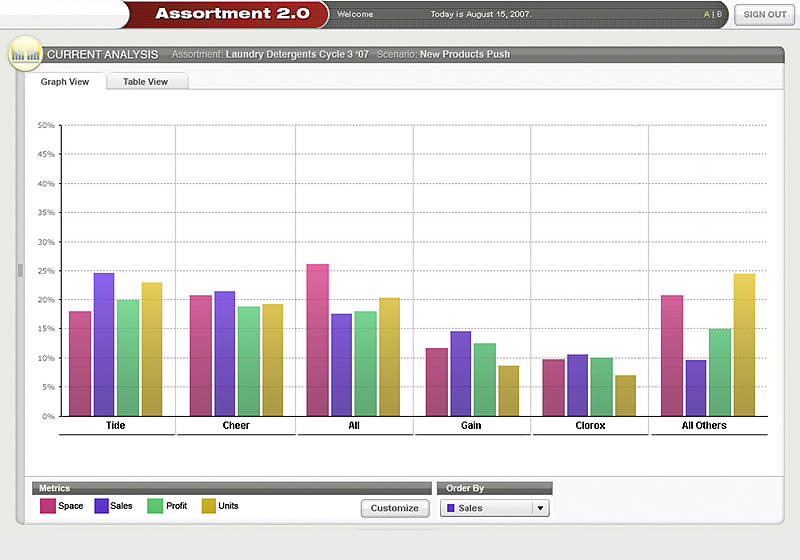This screenshot has height=560, width=800.
Task: Click the Sales metric label in Metrics
Action: pyautogui.click(x=121, y=506)
